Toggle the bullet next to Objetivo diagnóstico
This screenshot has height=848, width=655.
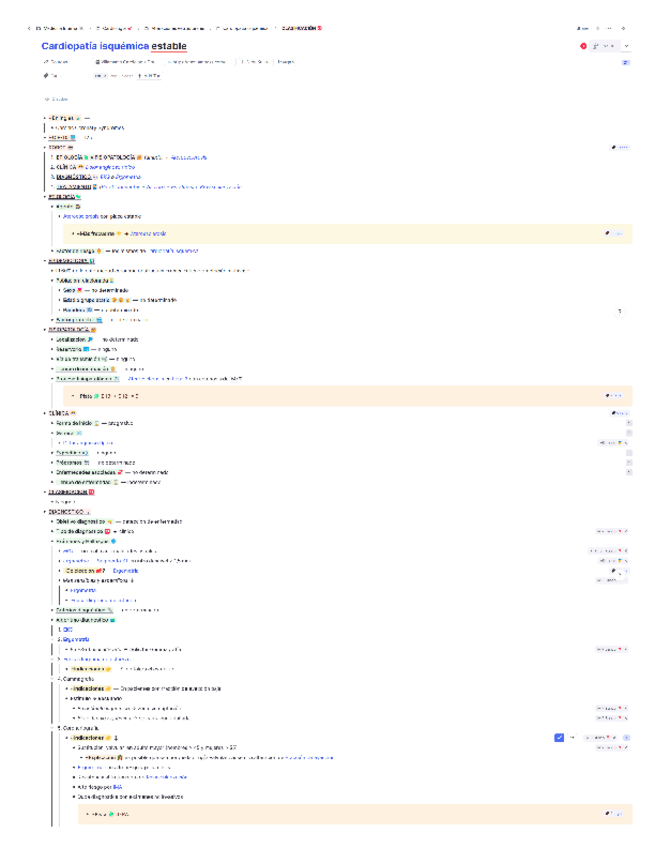[x=52, y=521]
